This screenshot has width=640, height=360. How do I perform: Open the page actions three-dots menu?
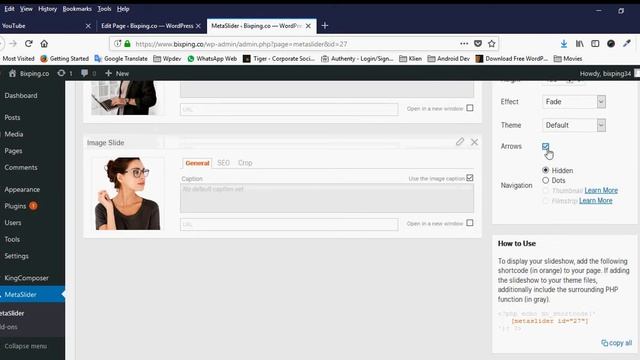464,44
